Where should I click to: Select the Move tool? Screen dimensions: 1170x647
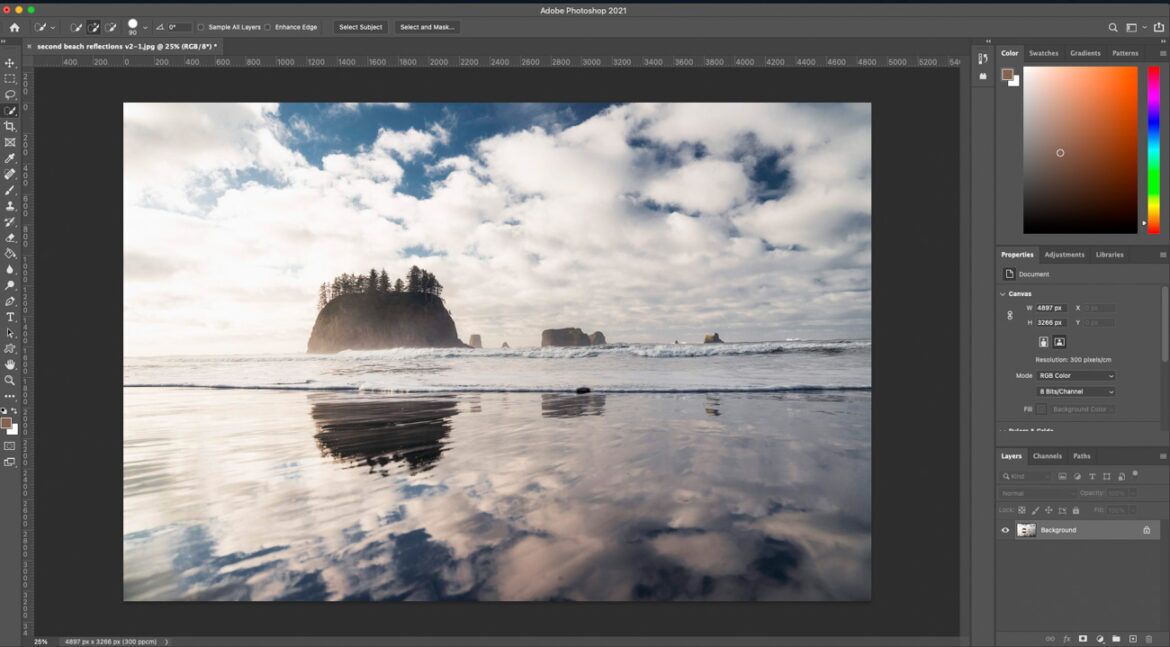click(x=8, y=62)
